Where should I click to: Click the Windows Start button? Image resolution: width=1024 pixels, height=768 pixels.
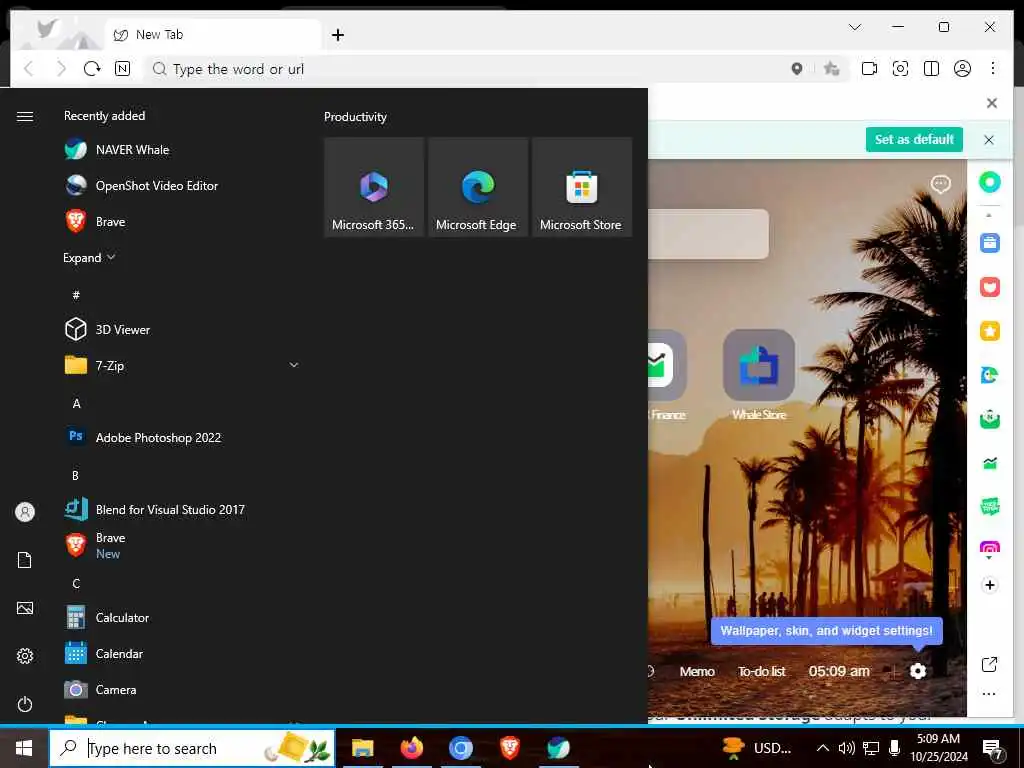pyautogui.click(x=24, y=748)
